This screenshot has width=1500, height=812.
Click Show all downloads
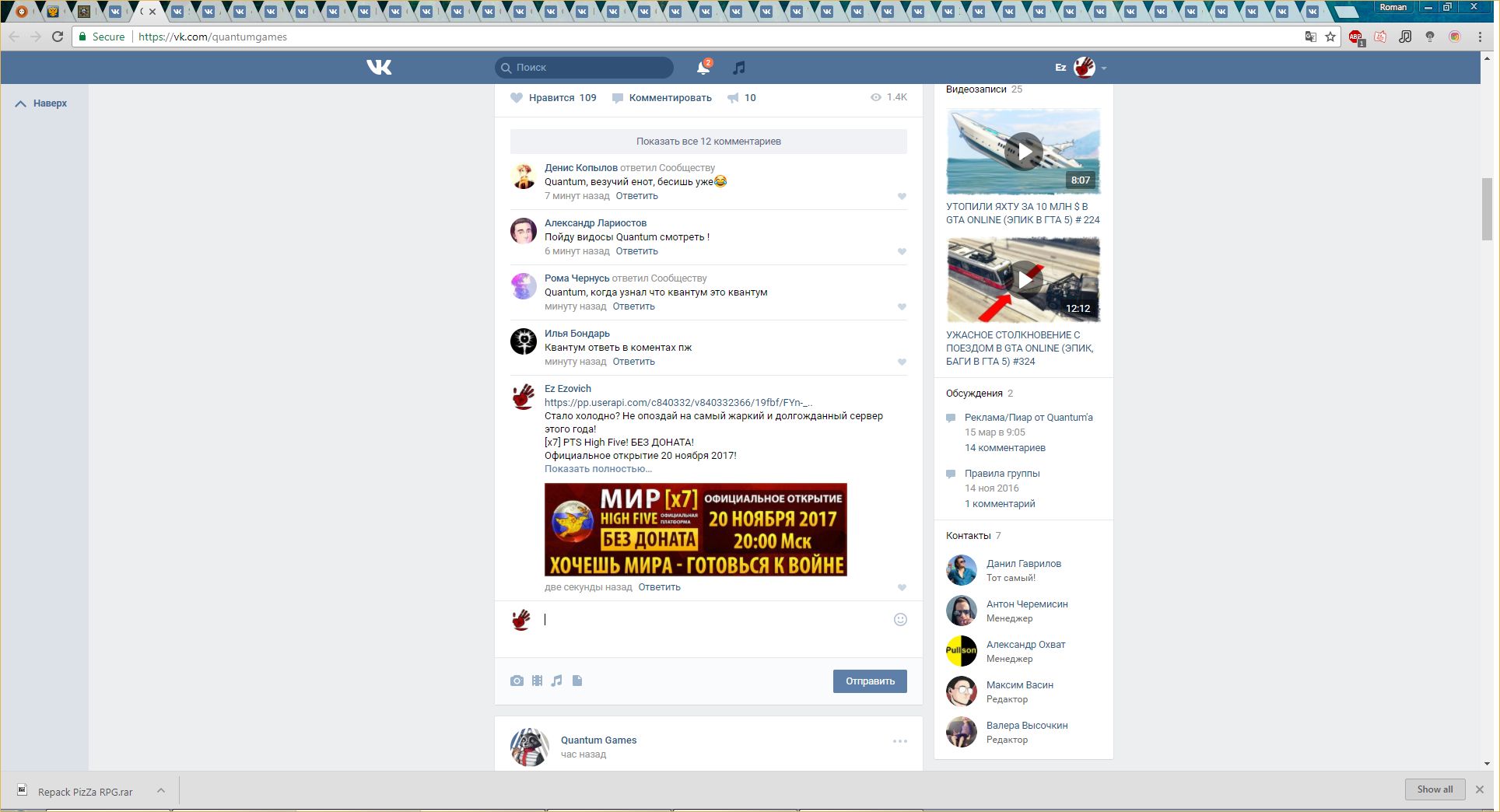(1435, 789)
